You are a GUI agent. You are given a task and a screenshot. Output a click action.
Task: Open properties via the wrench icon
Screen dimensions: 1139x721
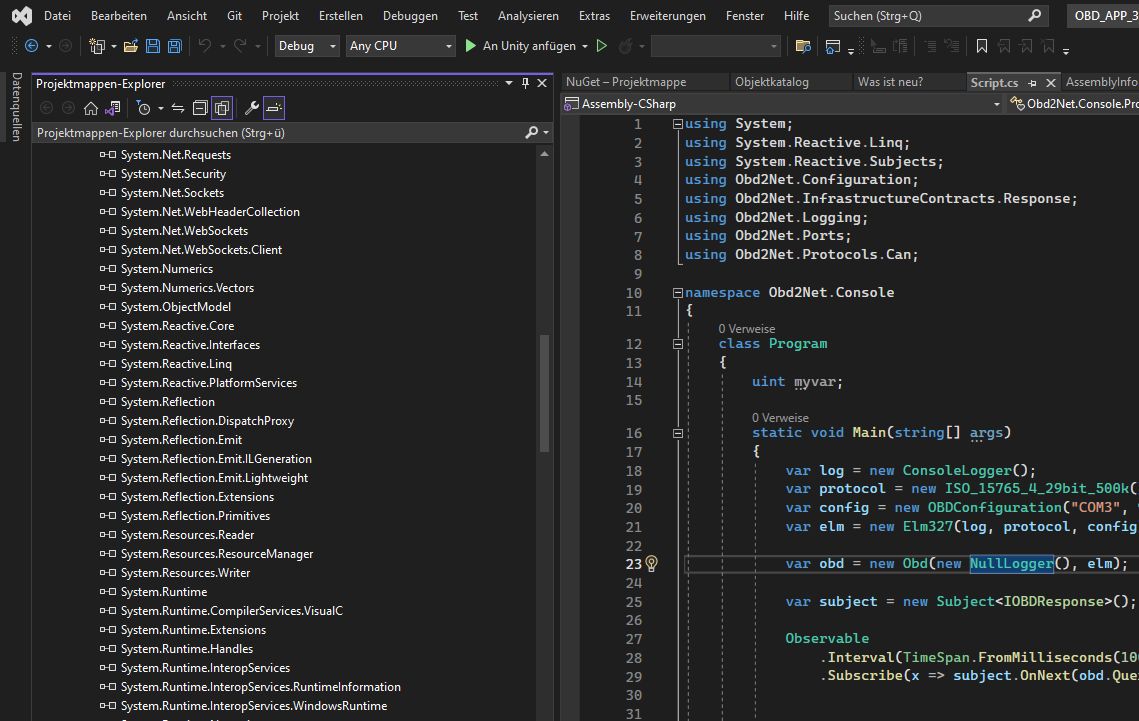click(x=252, y=108)
